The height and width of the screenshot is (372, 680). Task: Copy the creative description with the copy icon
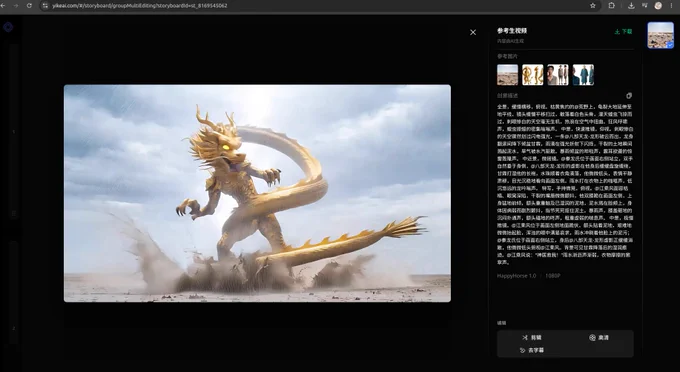click(629, 95)
